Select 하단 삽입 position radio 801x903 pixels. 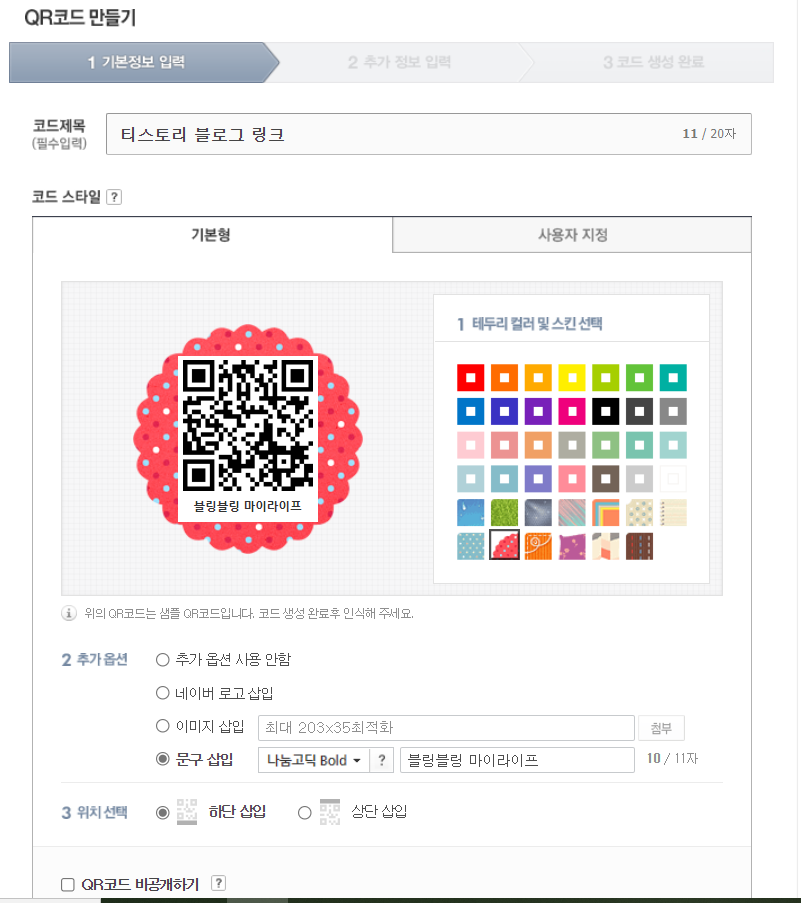(162, 813)
